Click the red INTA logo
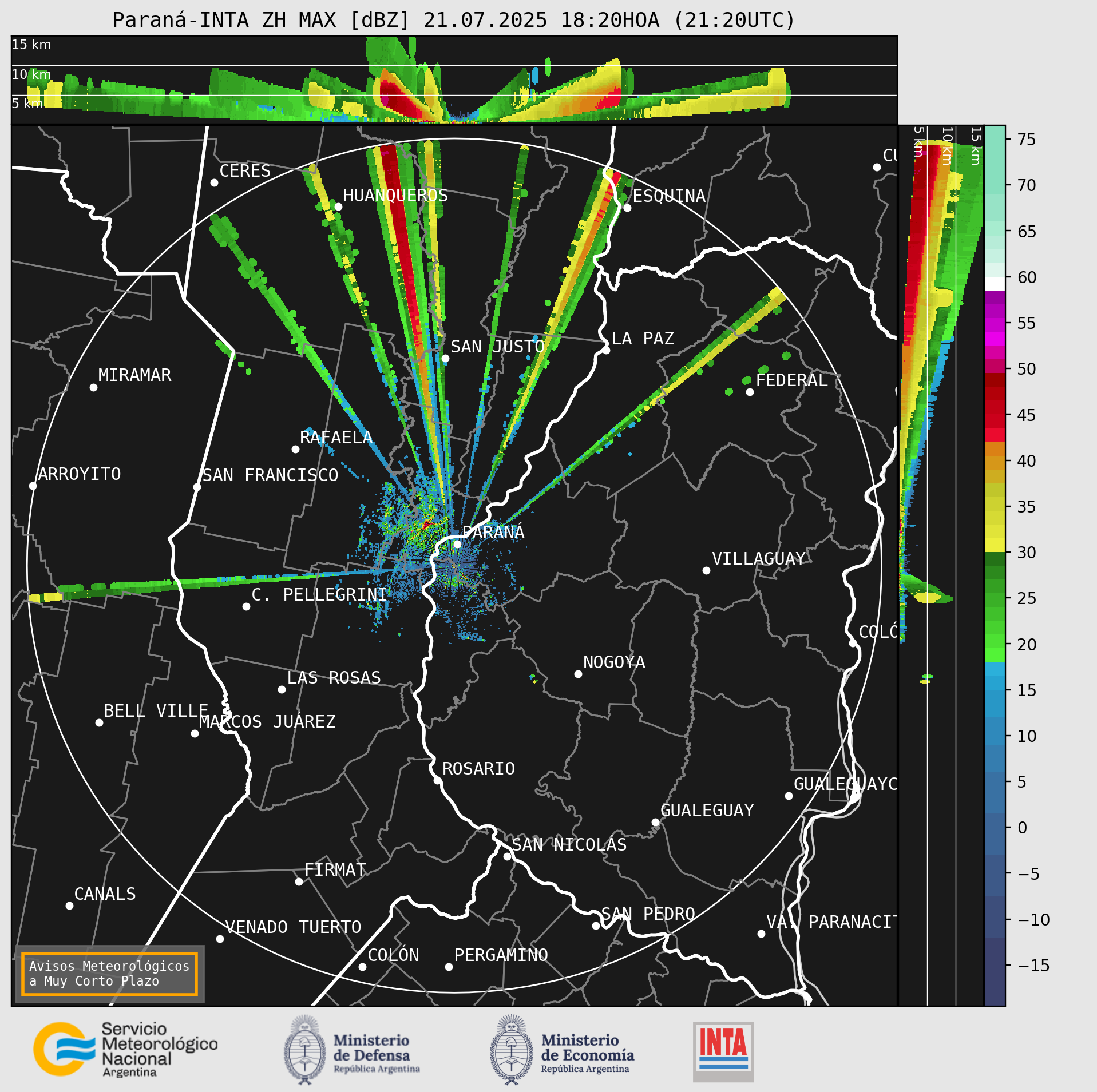Screen dimensions: 1097x1092 (723, 1051)
